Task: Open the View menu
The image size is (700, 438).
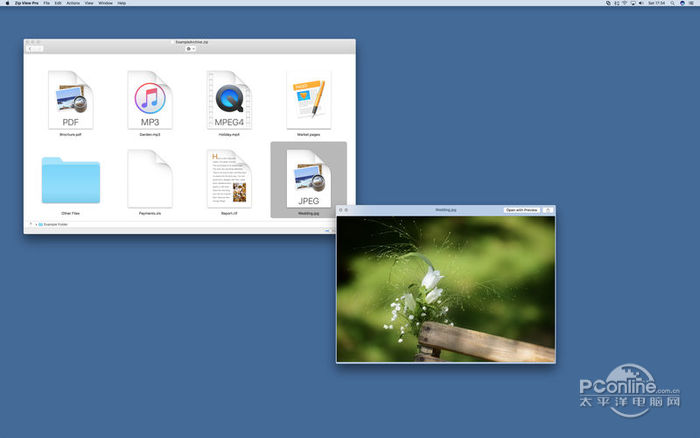Action: tap(89, 3)
